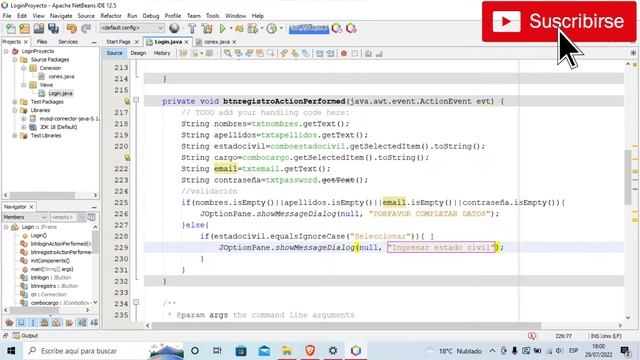Open the Output panel button
640x360 pixels.
25,336
